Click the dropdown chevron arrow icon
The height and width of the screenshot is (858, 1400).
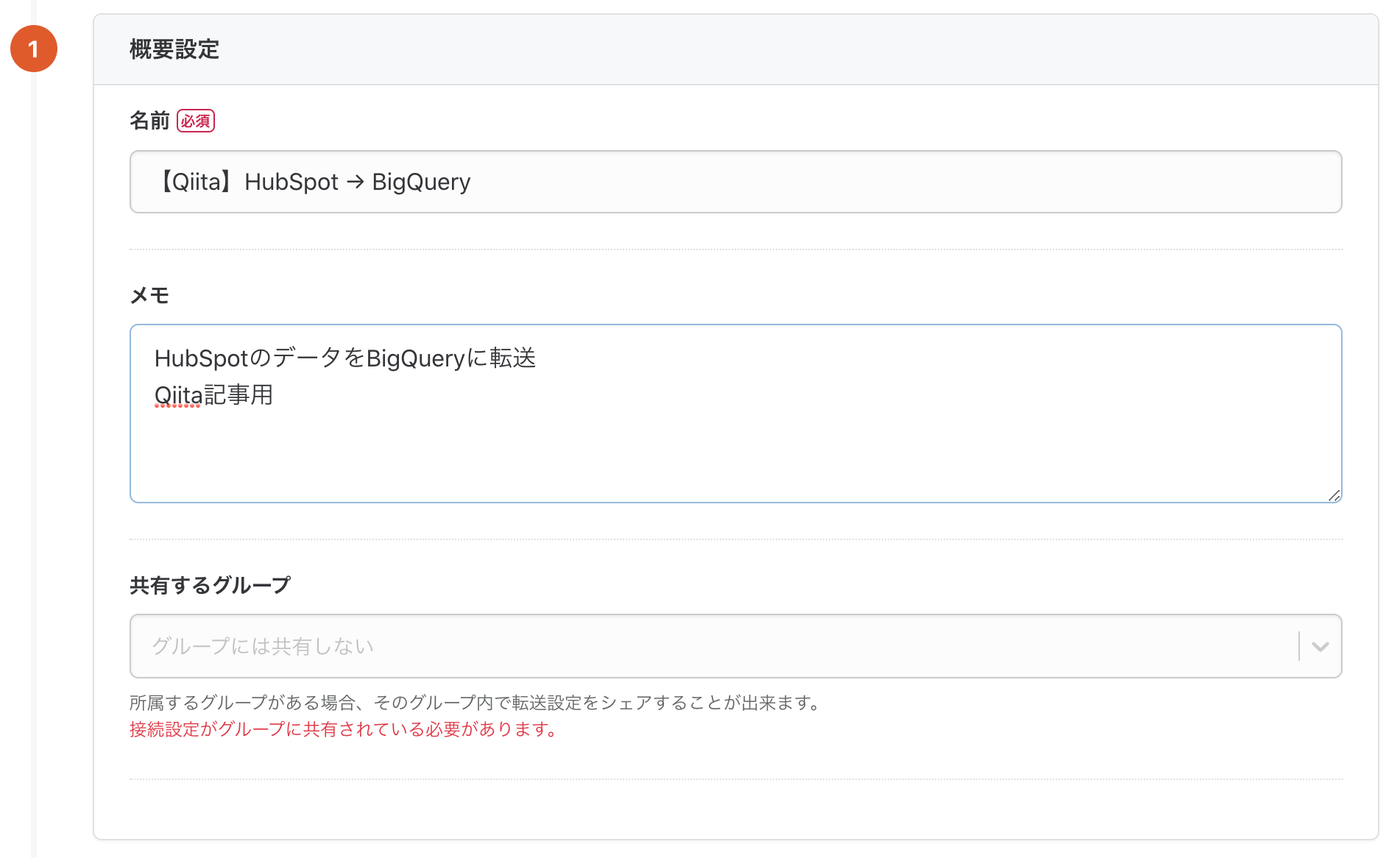click(x=1320, y=647)
